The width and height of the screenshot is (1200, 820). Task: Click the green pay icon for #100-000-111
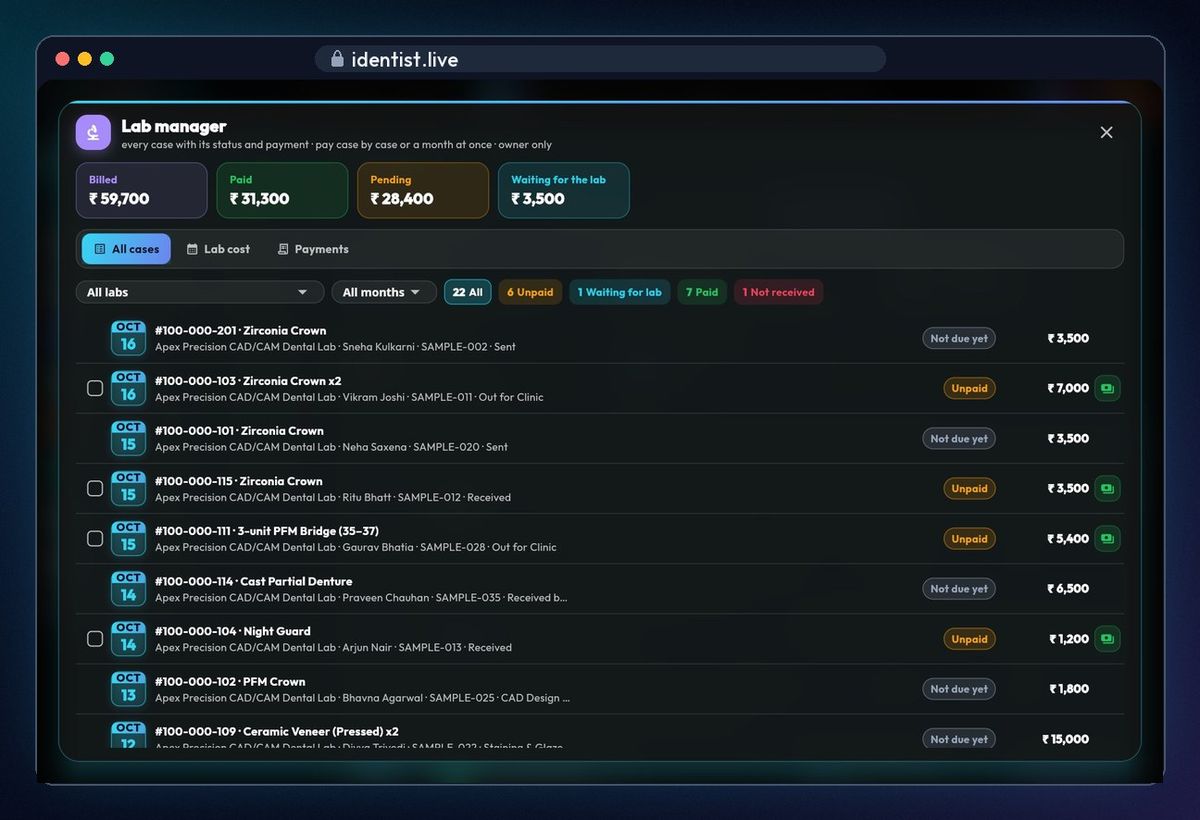(x=1107, y=538)
